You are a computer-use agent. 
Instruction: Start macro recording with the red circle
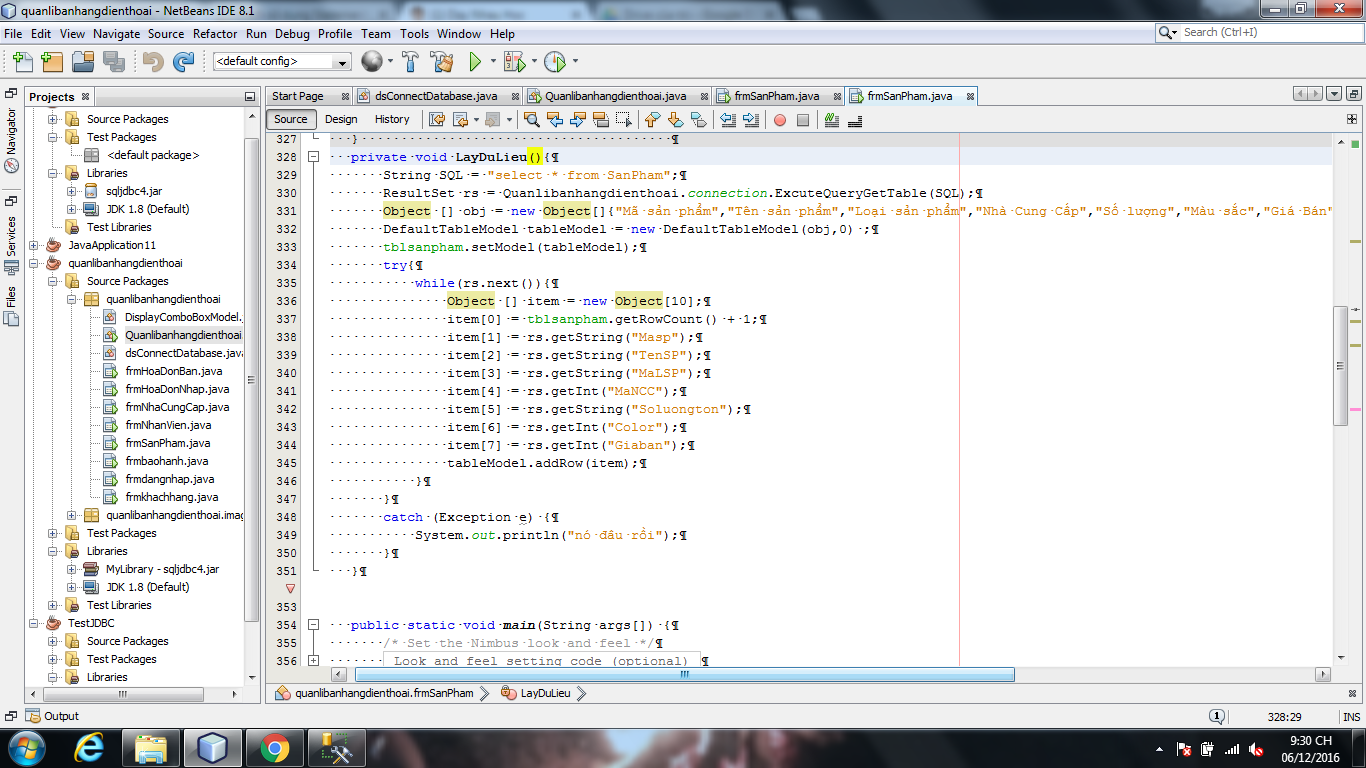[780, 120]
